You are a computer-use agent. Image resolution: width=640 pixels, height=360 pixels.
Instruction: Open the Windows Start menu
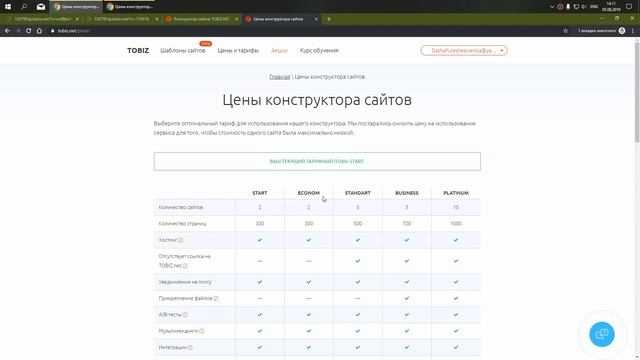click(8, 7)
